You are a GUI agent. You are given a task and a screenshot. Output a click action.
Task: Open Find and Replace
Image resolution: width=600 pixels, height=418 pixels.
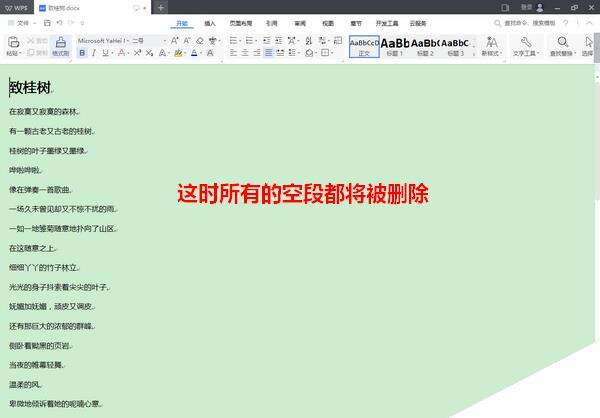tap(563, 46)
